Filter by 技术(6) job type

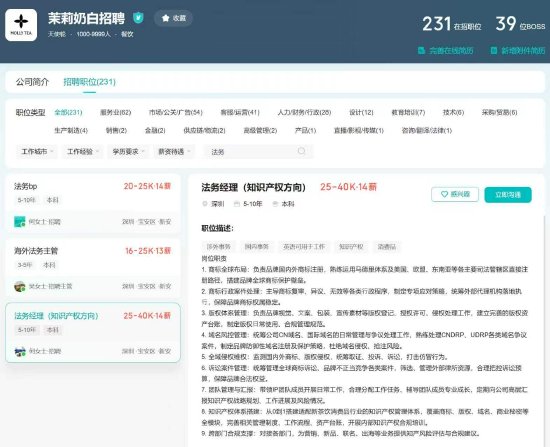453,112
